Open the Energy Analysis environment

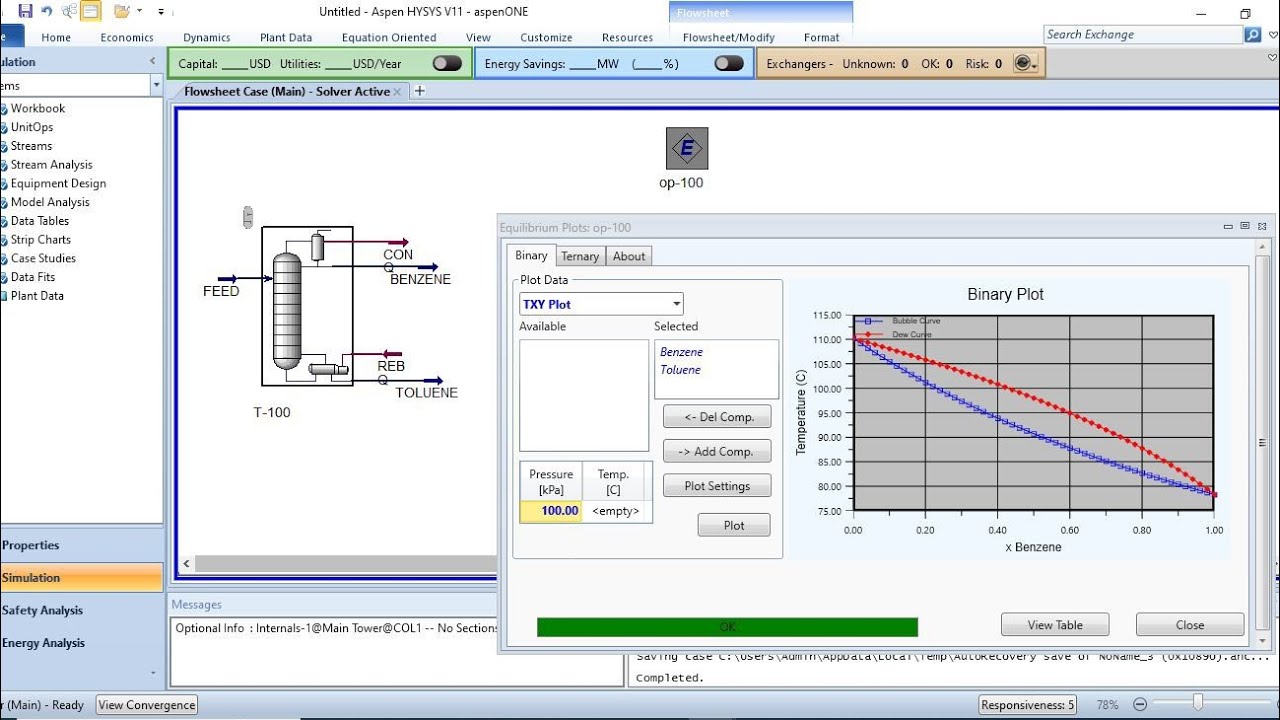pyautogui.click(x=81, y=643)
